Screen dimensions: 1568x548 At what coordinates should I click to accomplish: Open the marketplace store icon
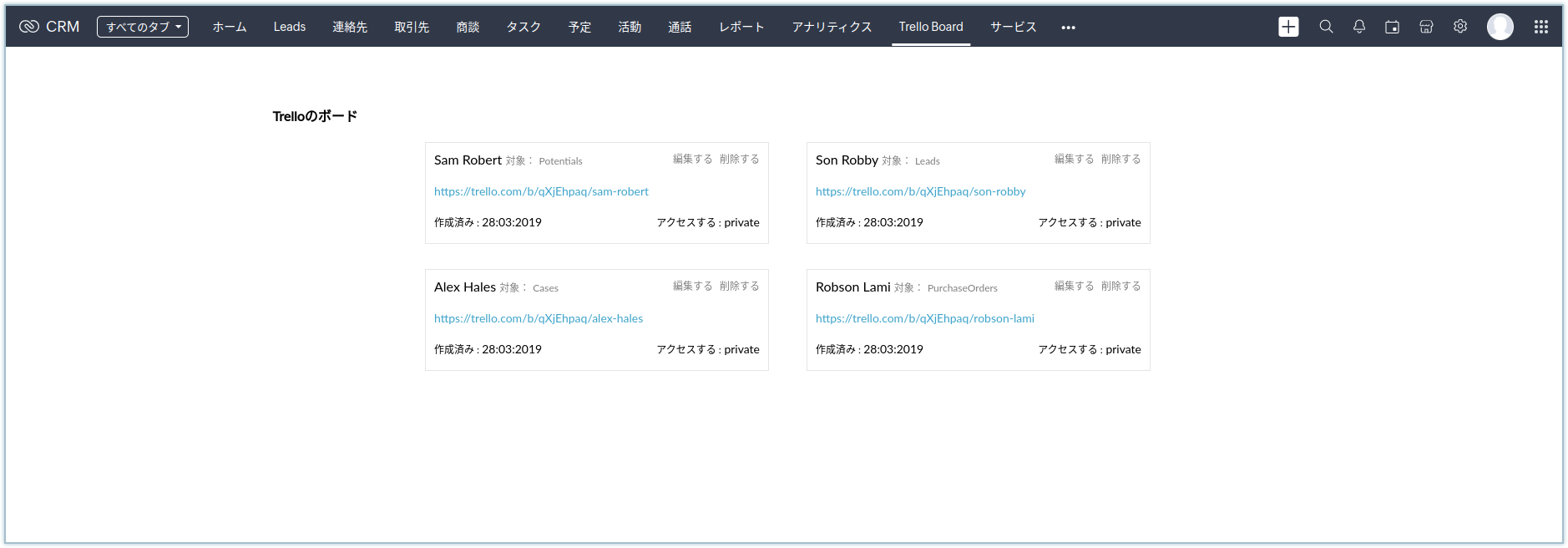pyautogui.click(x=1426, y=27)
